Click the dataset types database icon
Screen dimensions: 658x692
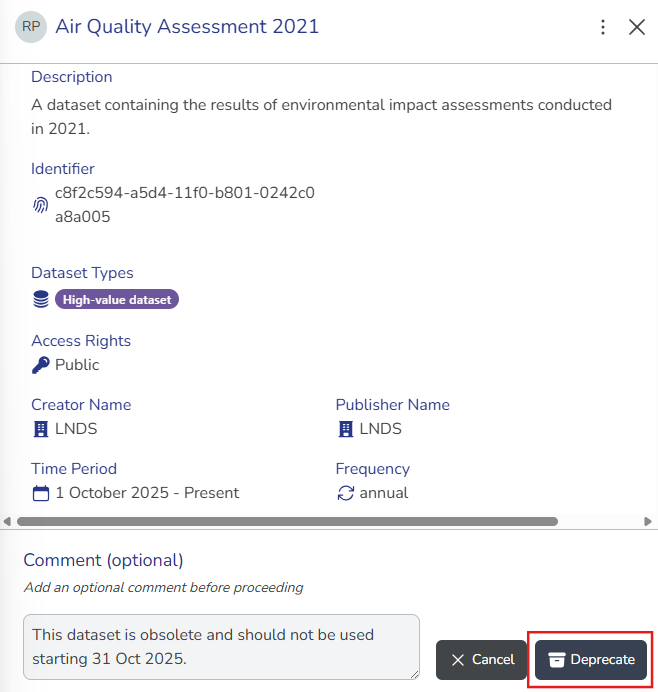pos(41,299)
